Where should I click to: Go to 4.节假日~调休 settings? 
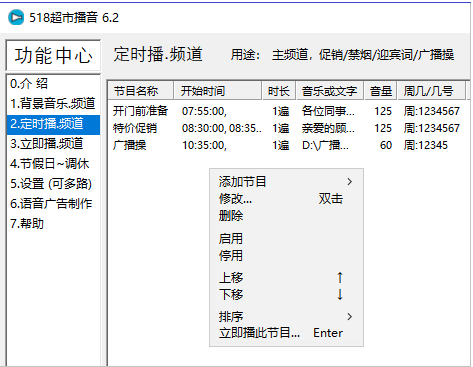click(53, 164)
